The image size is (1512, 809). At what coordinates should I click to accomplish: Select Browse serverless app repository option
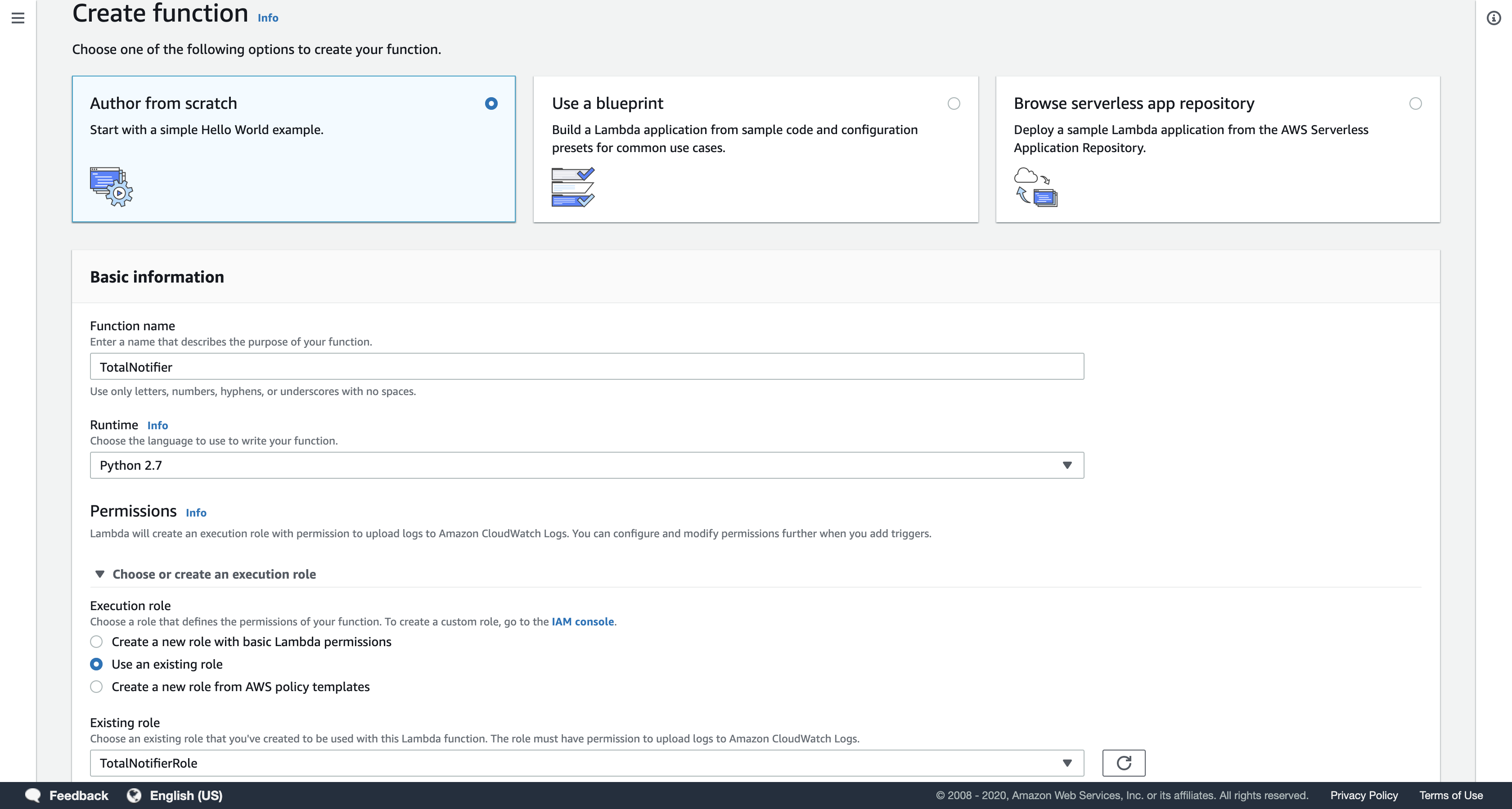tap(1415, 104)
